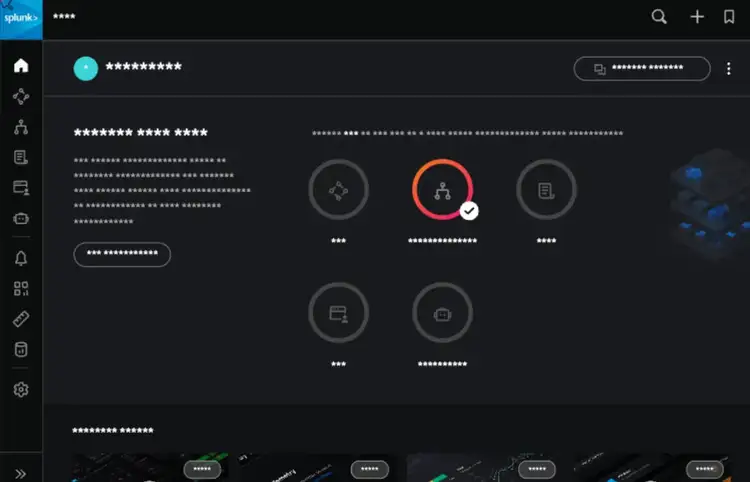Open the bookmark icon in header
The width and height of the screenshot is (750, 482).
(729, 17)
